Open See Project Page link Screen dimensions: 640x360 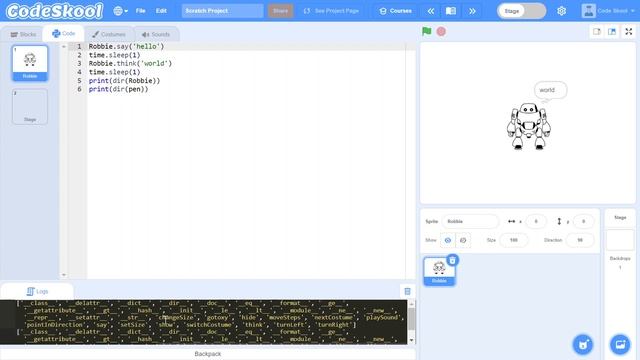(x=331, y=11)
